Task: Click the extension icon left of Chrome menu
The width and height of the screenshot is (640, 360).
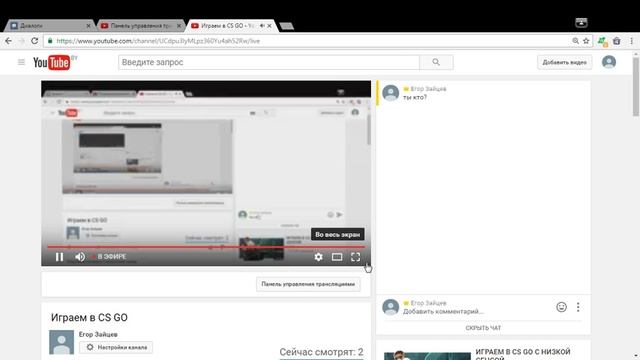Action: click(x=617, y=41)
